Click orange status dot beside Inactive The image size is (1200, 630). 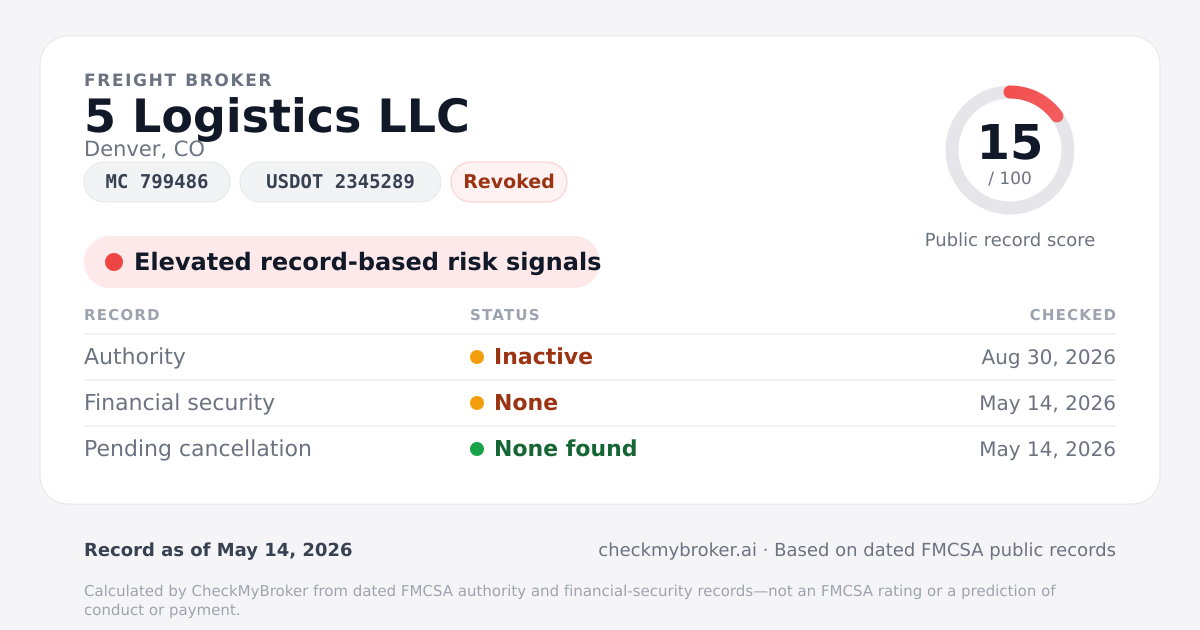pos(477,357)
